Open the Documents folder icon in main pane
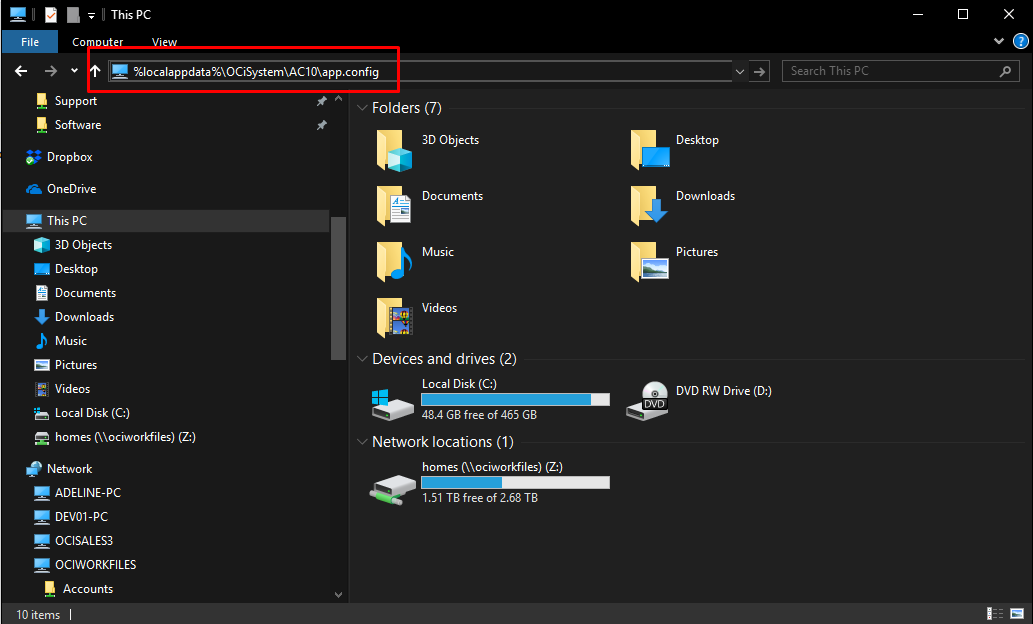 point(394,206)
